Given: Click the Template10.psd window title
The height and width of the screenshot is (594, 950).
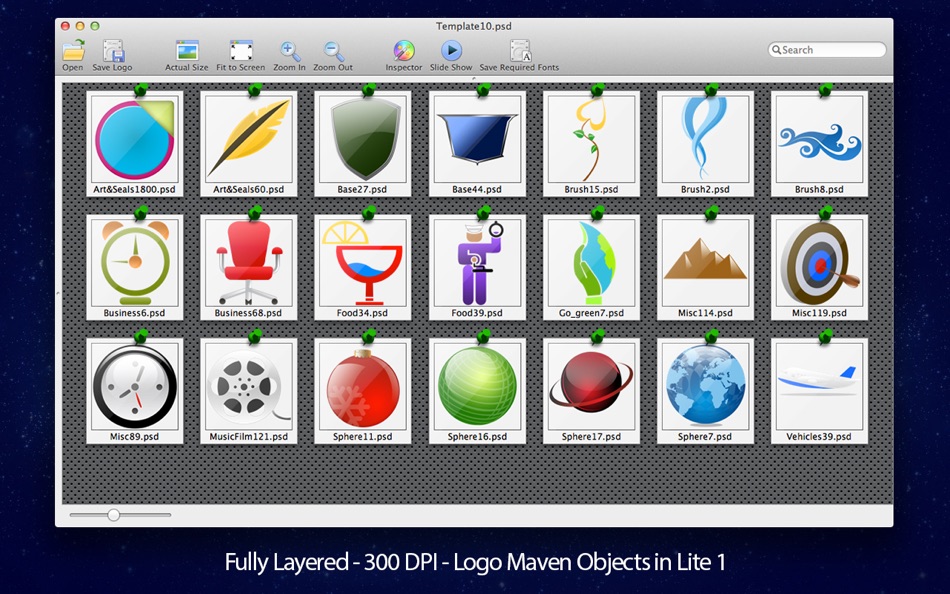Looking at the screenshot, I should pos(474,27).
